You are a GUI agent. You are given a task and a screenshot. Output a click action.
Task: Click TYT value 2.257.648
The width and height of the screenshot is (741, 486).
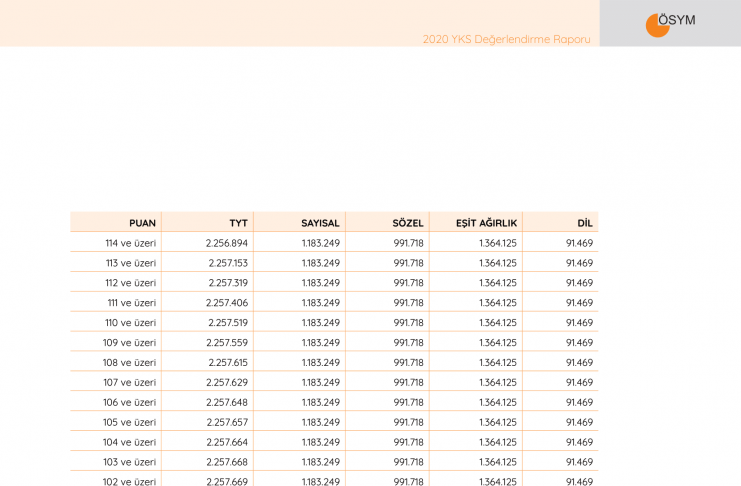(x=226, y=402)
